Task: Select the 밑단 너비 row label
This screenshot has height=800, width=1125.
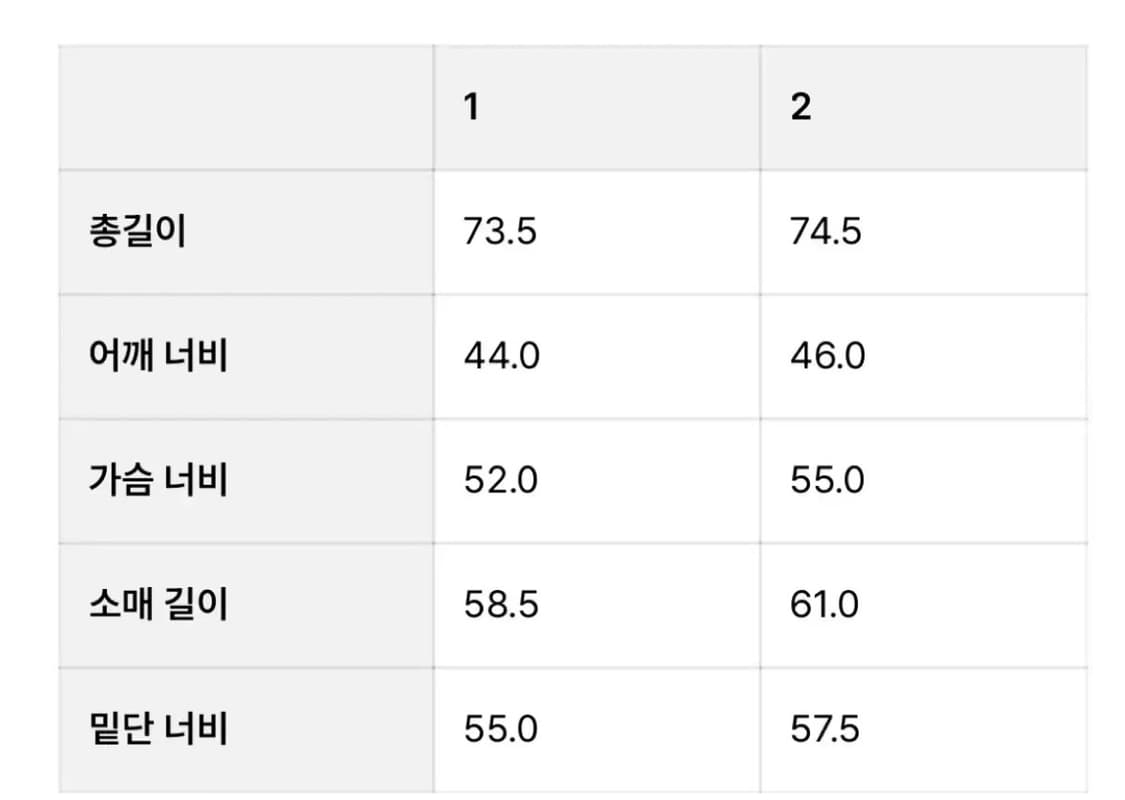Action: [158, 729]
